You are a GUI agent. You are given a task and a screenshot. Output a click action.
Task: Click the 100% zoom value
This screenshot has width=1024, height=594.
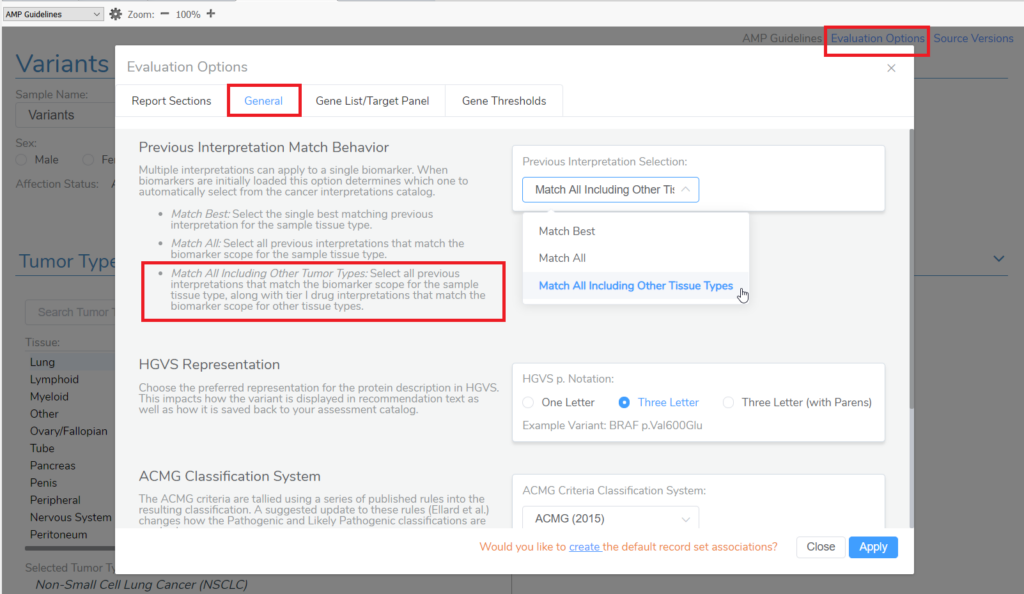tap(188, 14)
